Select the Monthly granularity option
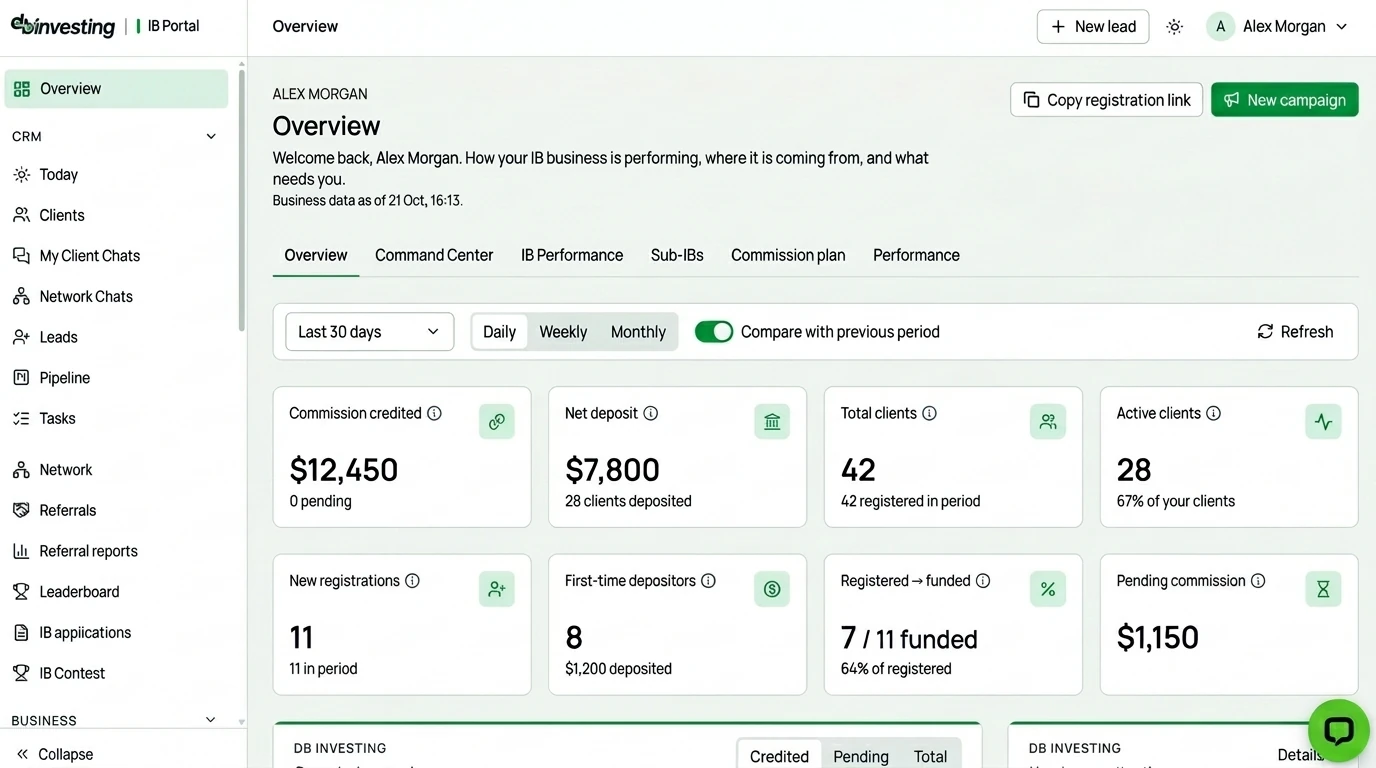 click(638, 332)
